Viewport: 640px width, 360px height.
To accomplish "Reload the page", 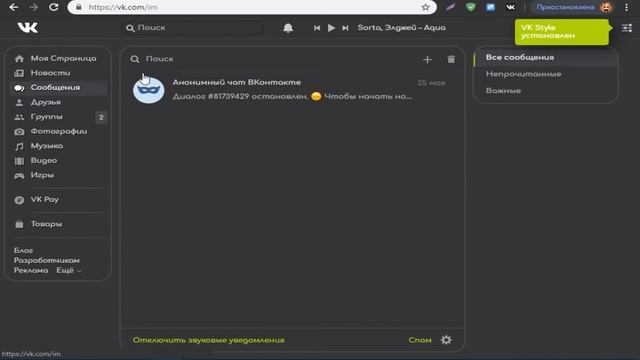I will click(53, 7).
